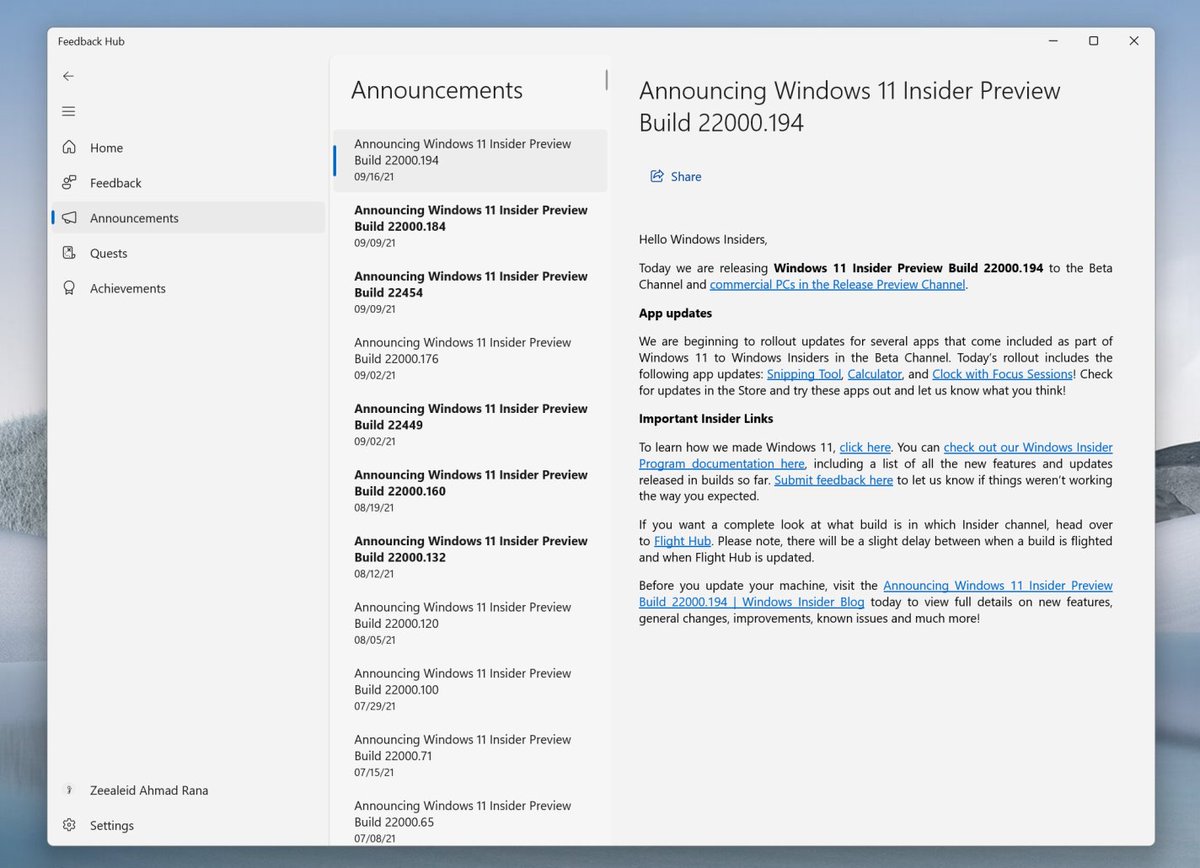Open the Feedback section

[x=188, y=182]
